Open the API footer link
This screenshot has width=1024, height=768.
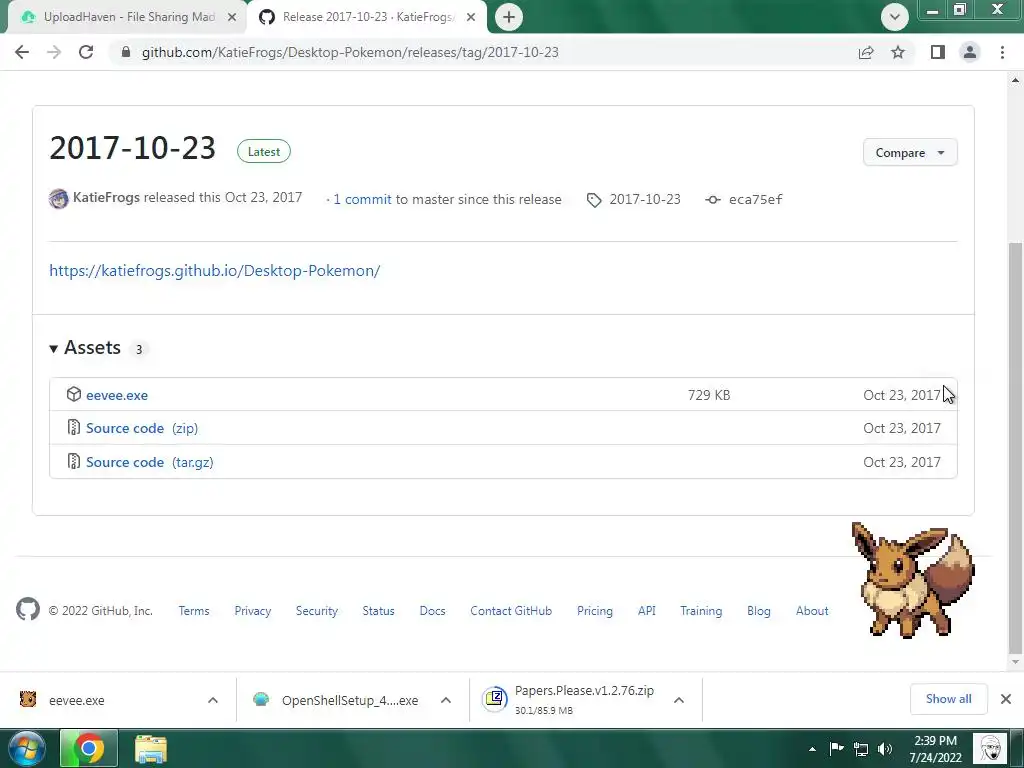pyautogui.click(x=647, y=611)
